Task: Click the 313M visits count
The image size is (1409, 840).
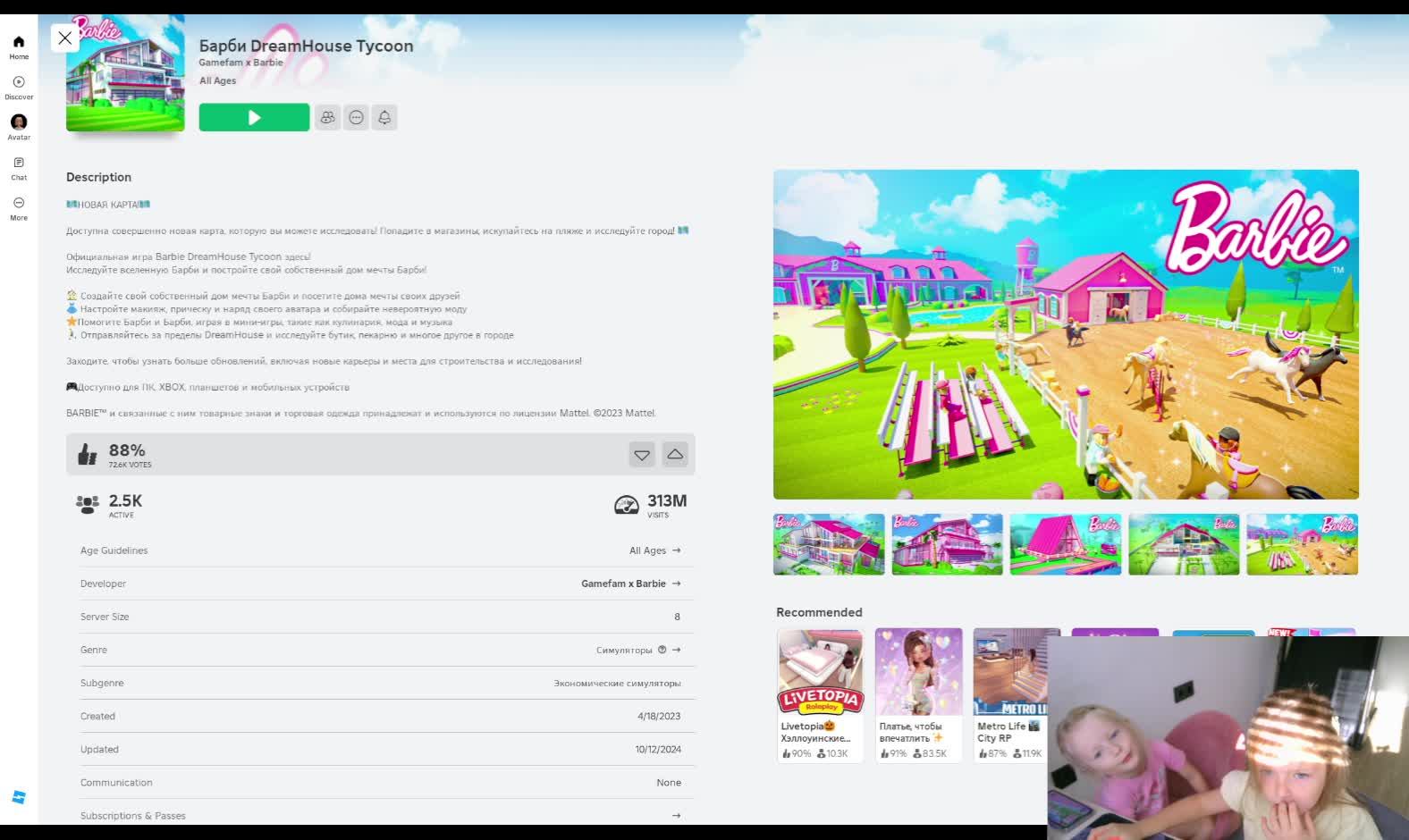Action: pyautogui.click(x=667, y=500)
